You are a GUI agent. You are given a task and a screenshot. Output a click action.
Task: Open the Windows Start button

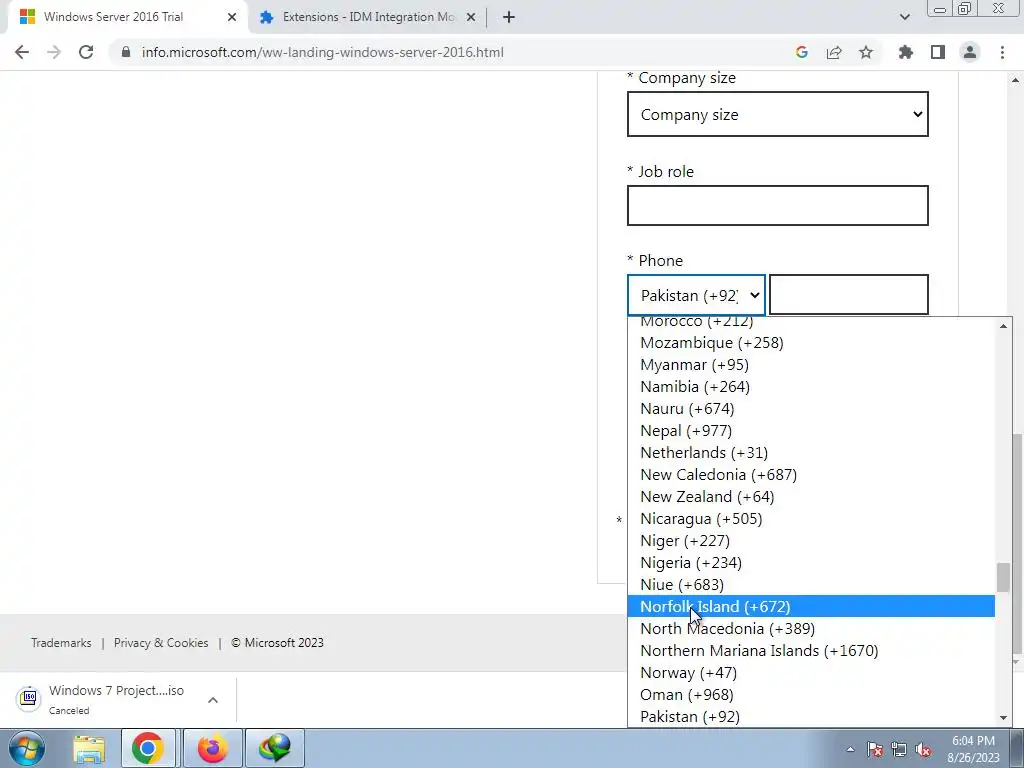coord(25,748)
